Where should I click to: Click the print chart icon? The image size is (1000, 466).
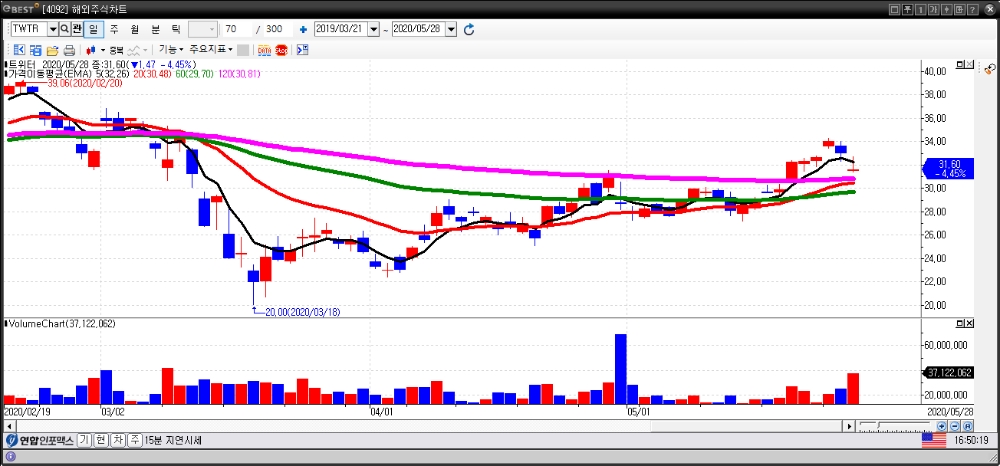[69, 50]
